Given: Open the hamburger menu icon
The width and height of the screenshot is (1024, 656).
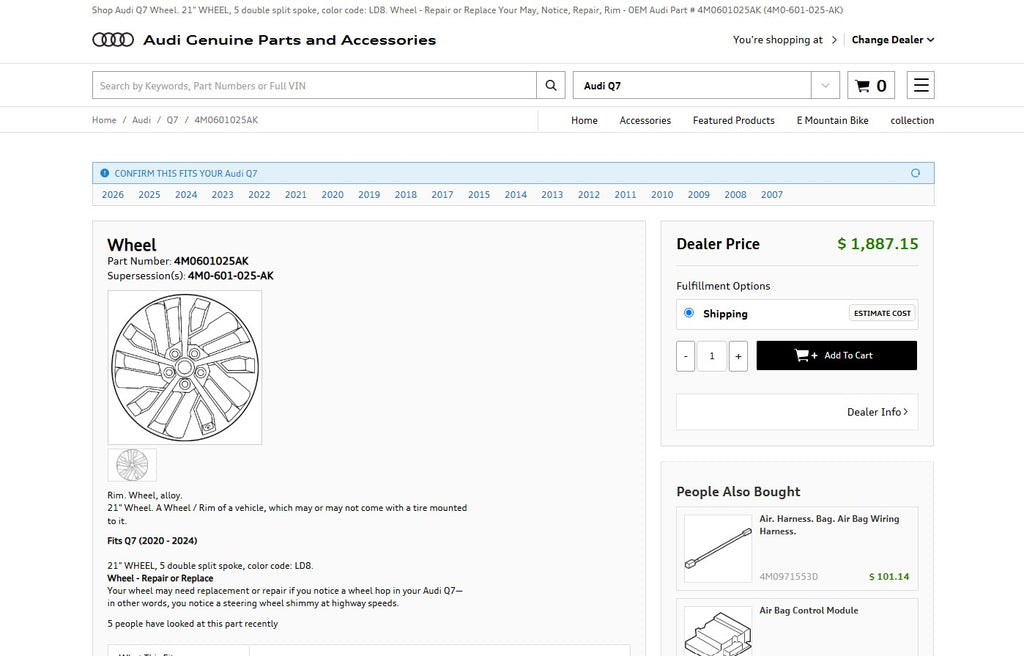Looking at the screenshot, I should (x=920, y=86).
